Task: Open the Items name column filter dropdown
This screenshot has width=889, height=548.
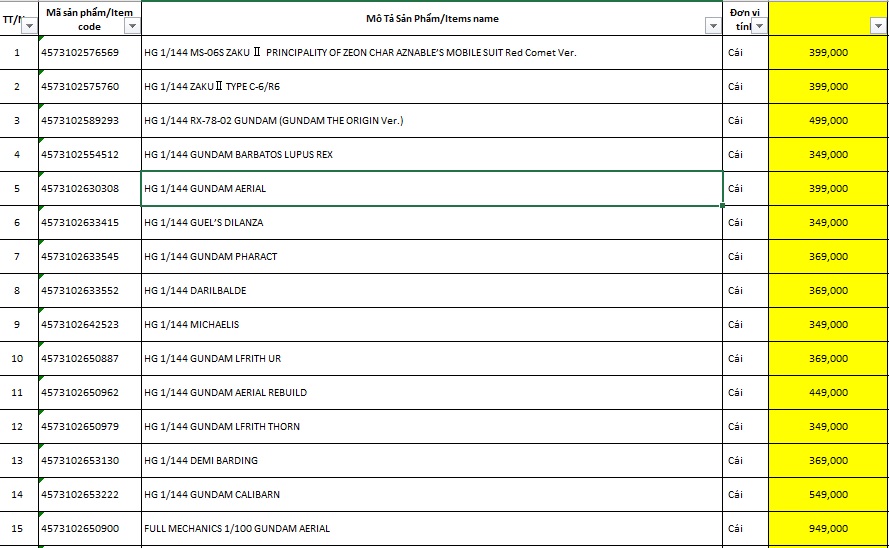Action: [x=713, y=26]
